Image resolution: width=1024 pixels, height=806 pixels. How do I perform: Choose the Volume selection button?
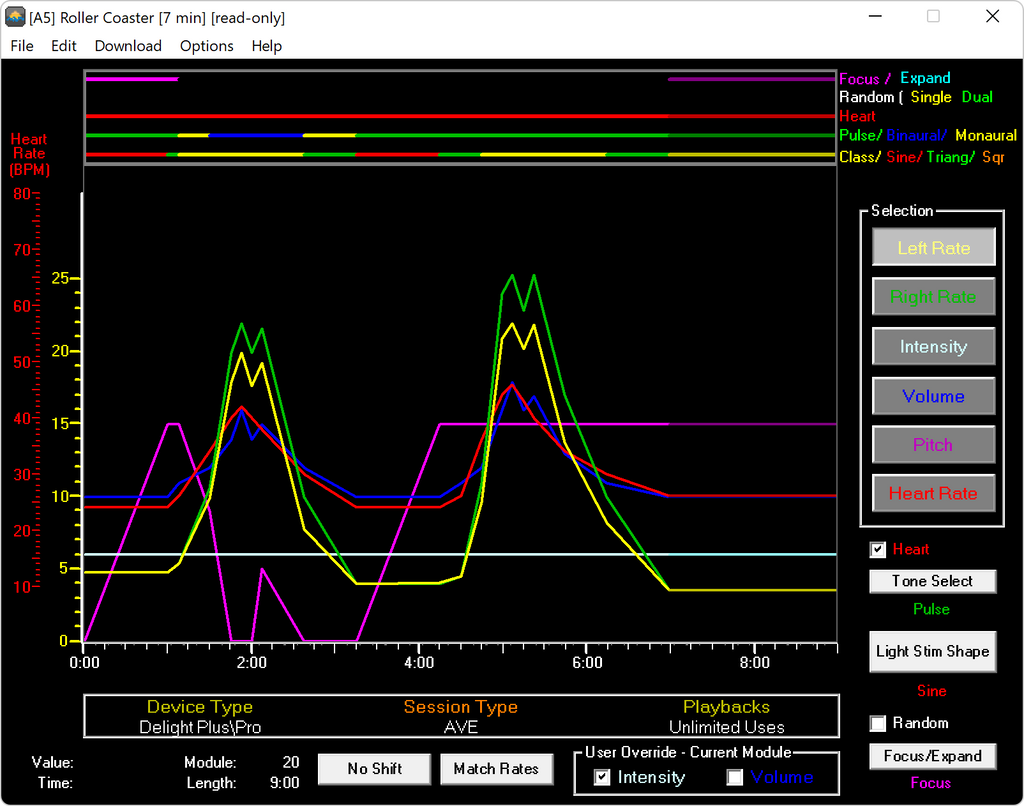933,396
